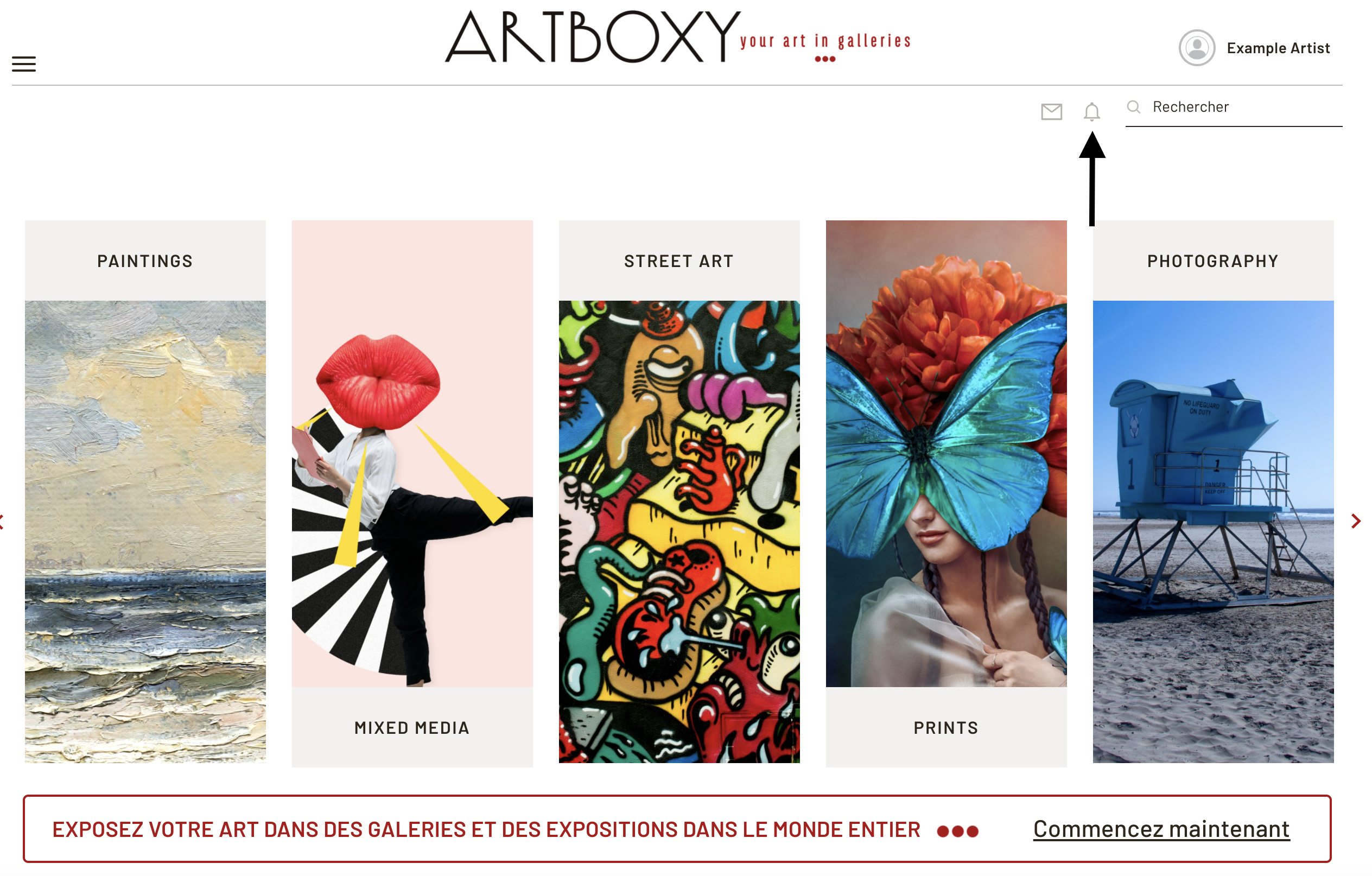Follow the Commencez maintenant link
Viewport: 1372px width, 876px height.
[x=1161, y=829]
